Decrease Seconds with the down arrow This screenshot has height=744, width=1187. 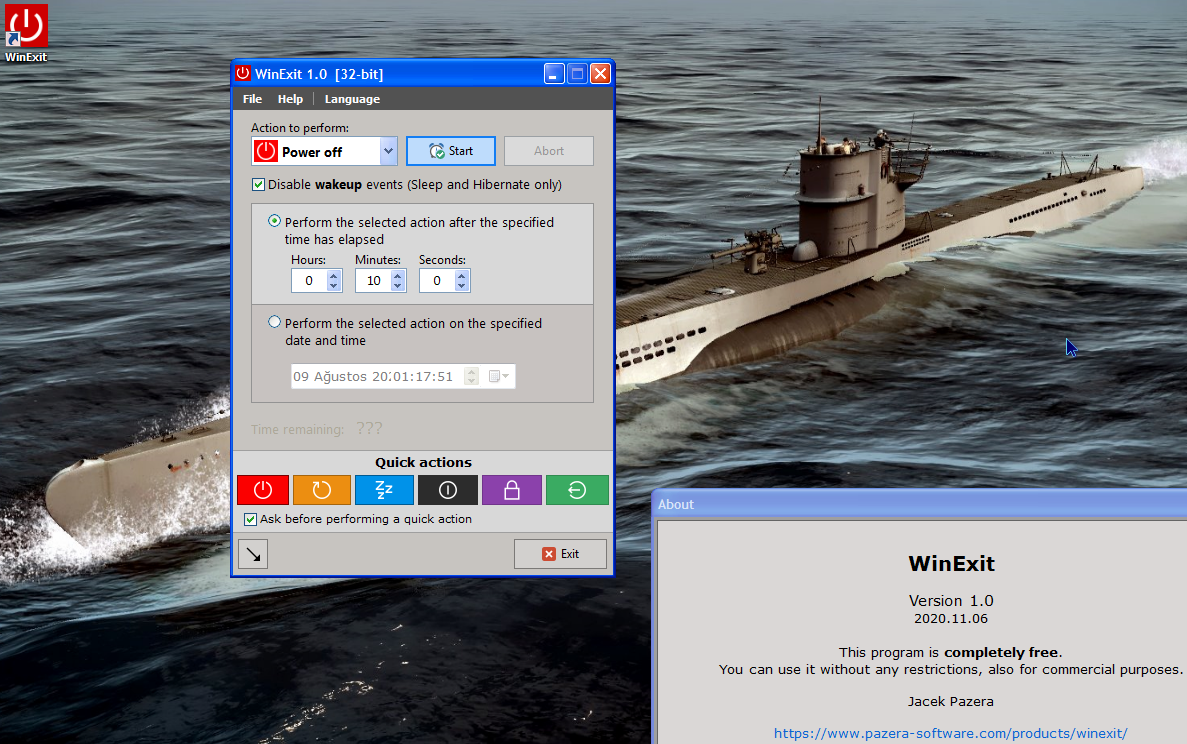(462, 286)
